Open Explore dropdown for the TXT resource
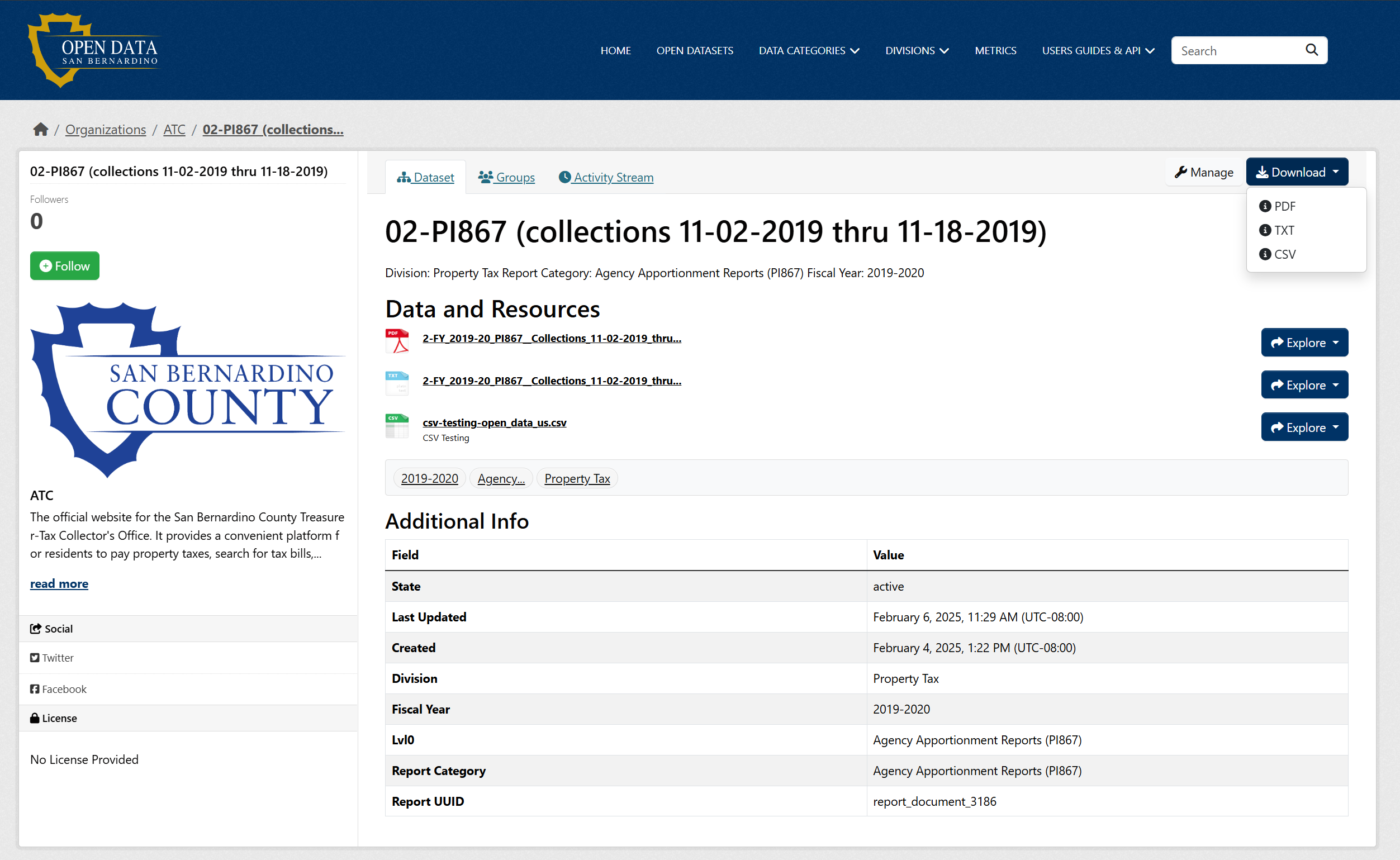Viewport: 1400px width, 860px height. [1304, 385]
